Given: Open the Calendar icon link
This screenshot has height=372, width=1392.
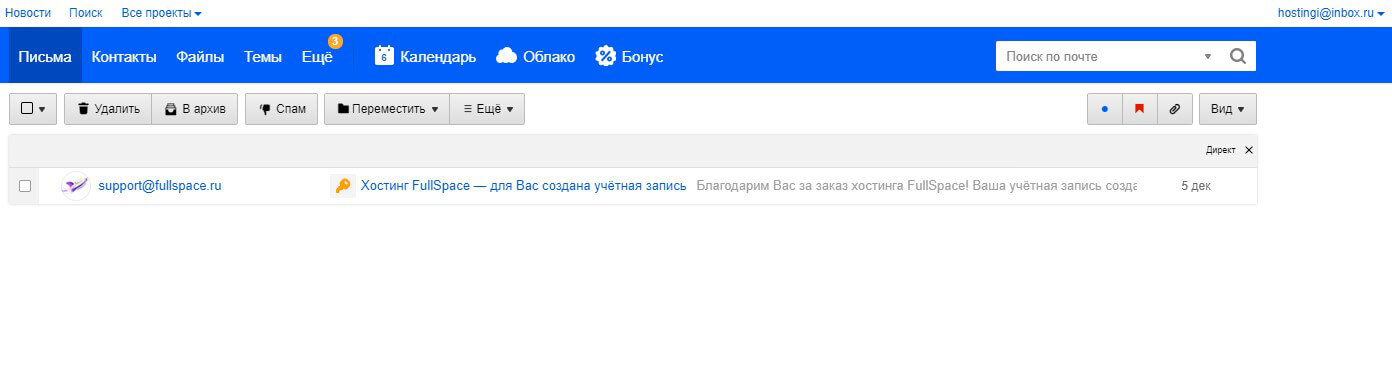Looking at the screenshot, I should (384, 56).
